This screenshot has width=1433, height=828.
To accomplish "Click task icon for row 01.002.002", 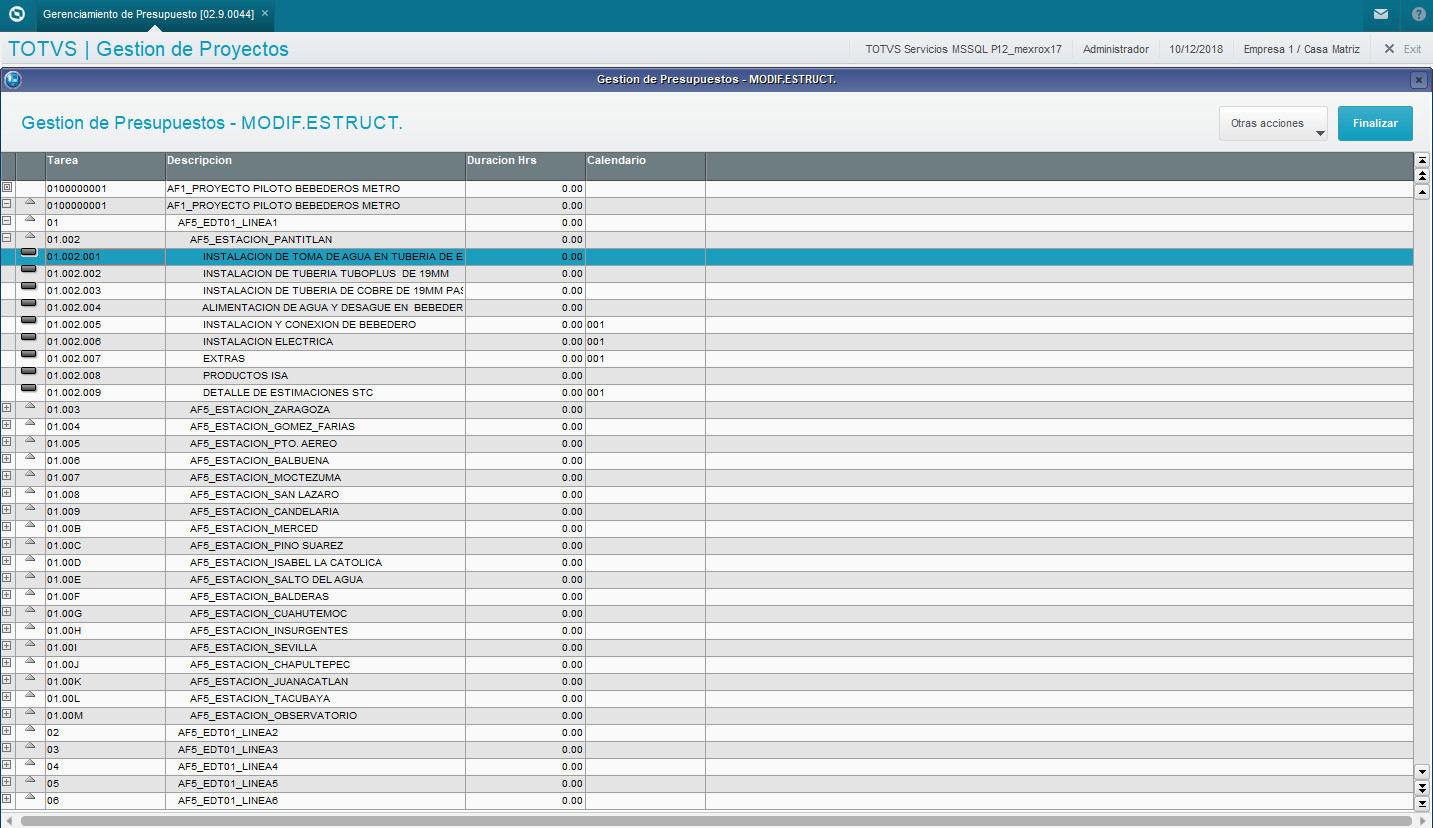I will (29, 268).
